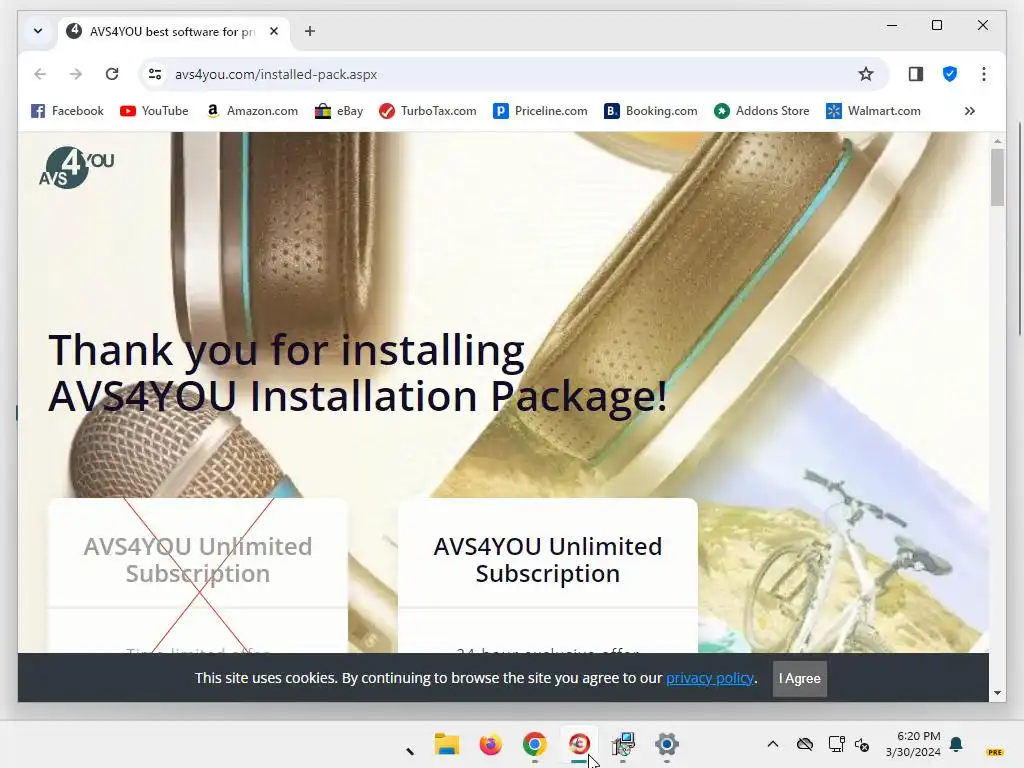This screenshot has width=1024, height=768.
Task: Open site information icon in address bar
Action: [155, 74]
